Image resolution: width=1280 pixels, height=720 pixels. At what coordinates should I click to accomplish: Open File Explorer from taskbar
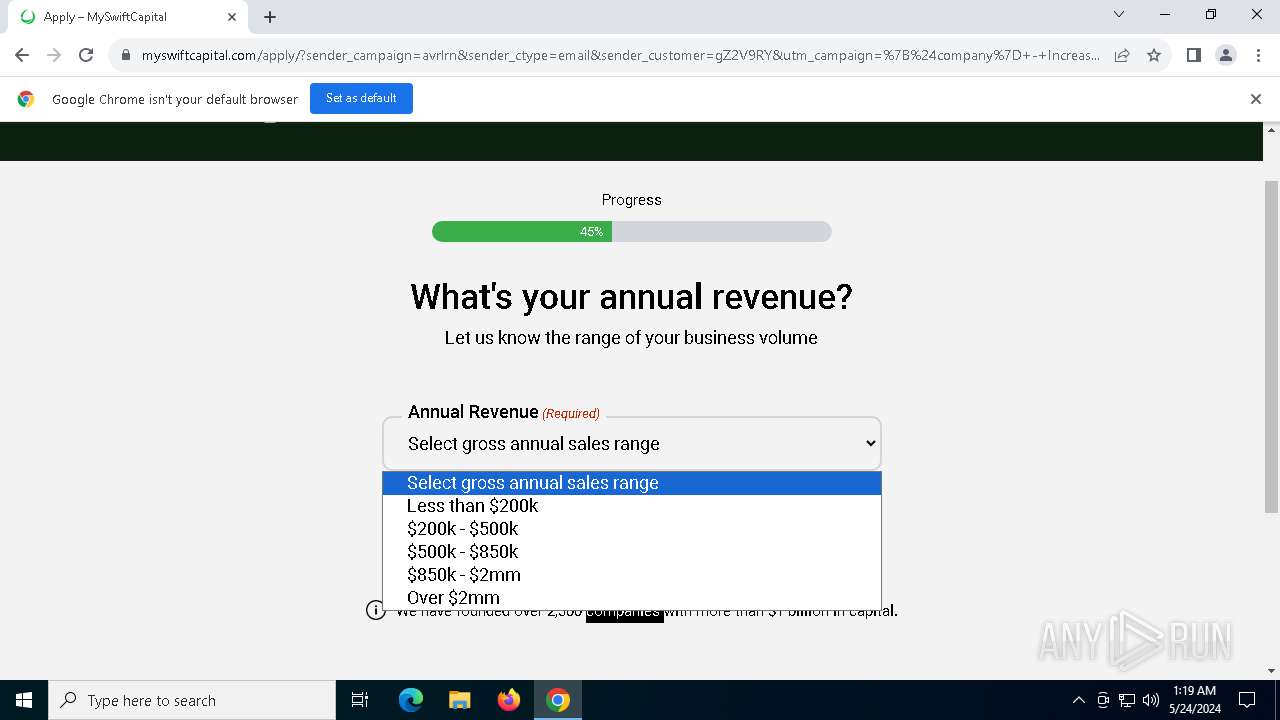point(459,700)
